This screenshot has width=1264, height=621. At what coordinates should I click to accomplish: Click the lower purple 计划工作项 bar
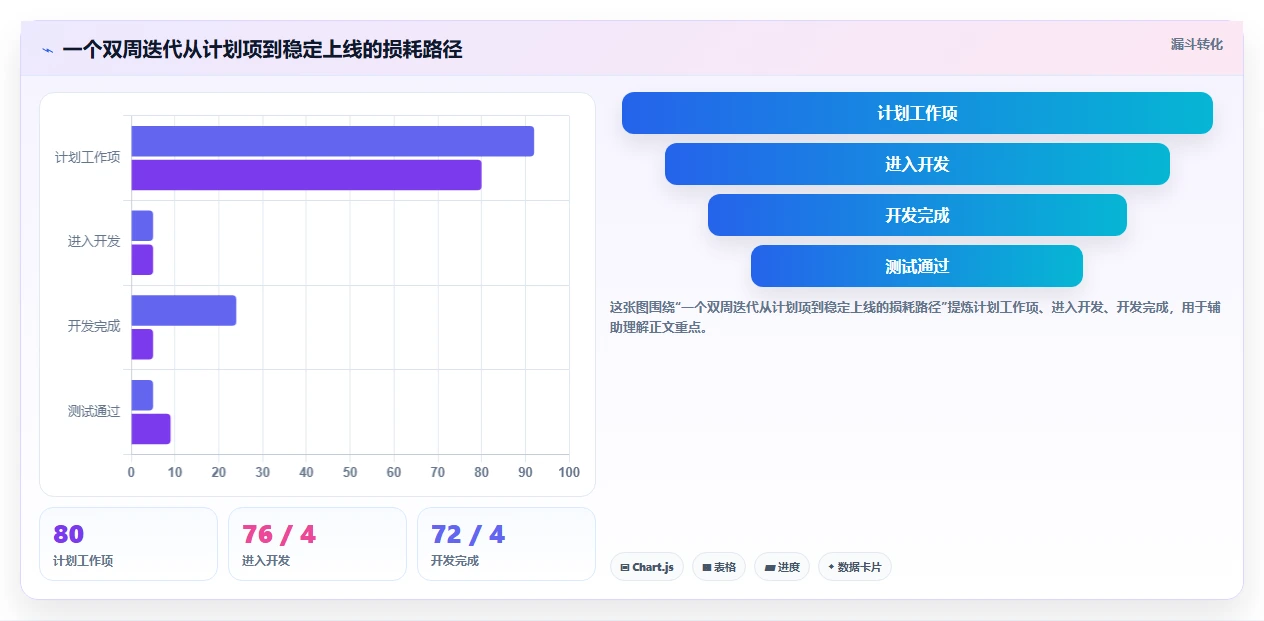point(306,175)
